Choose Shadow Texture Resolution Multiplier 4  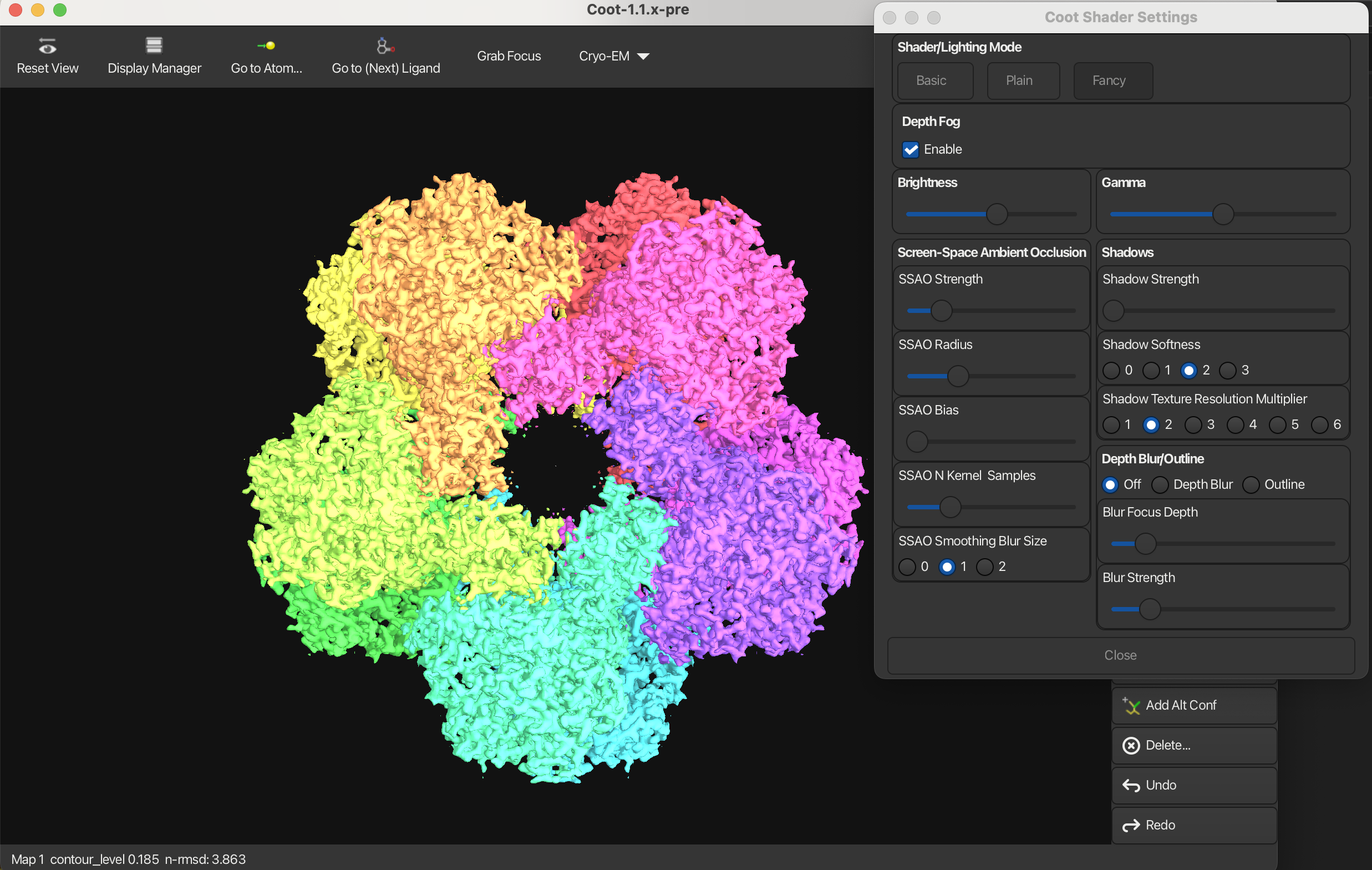pos(1235,425)
